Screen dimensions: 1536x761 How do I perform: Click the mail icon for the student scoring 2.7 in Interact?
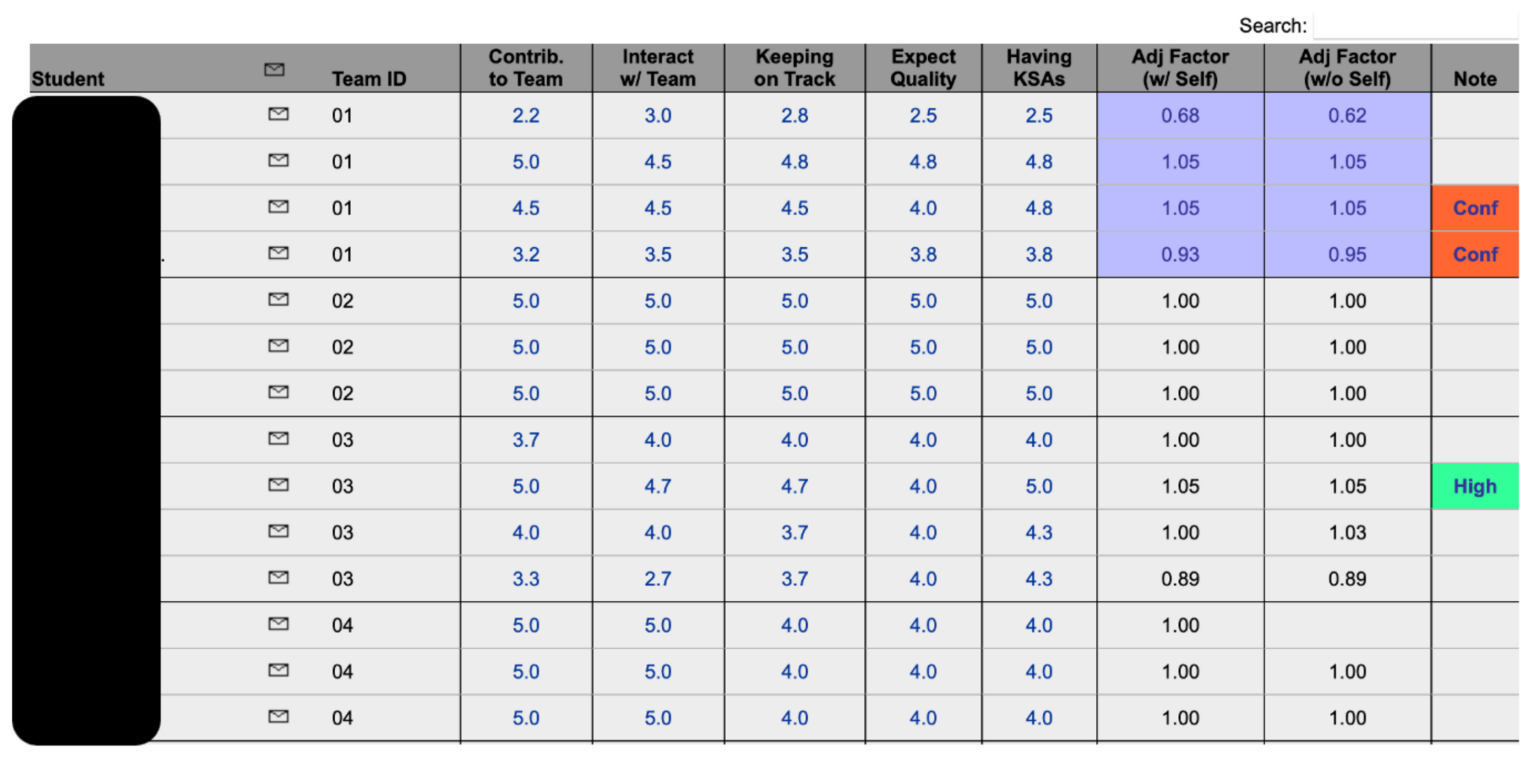tap(279, 577)
